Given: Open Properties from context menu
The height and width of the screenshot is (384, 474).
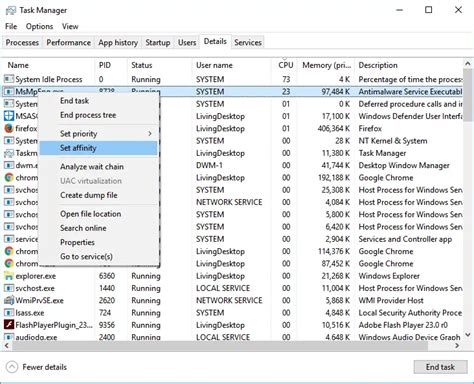Looking at the screenshot, I should [x=98, y=242].
